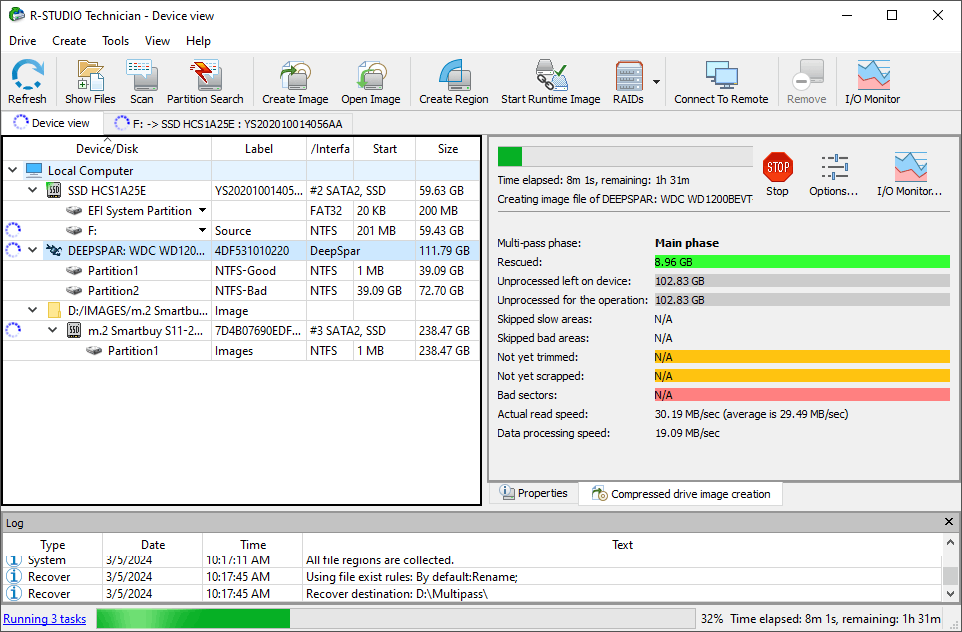
Task: Switch to the Properties tab
Action: tap(533, 493)
